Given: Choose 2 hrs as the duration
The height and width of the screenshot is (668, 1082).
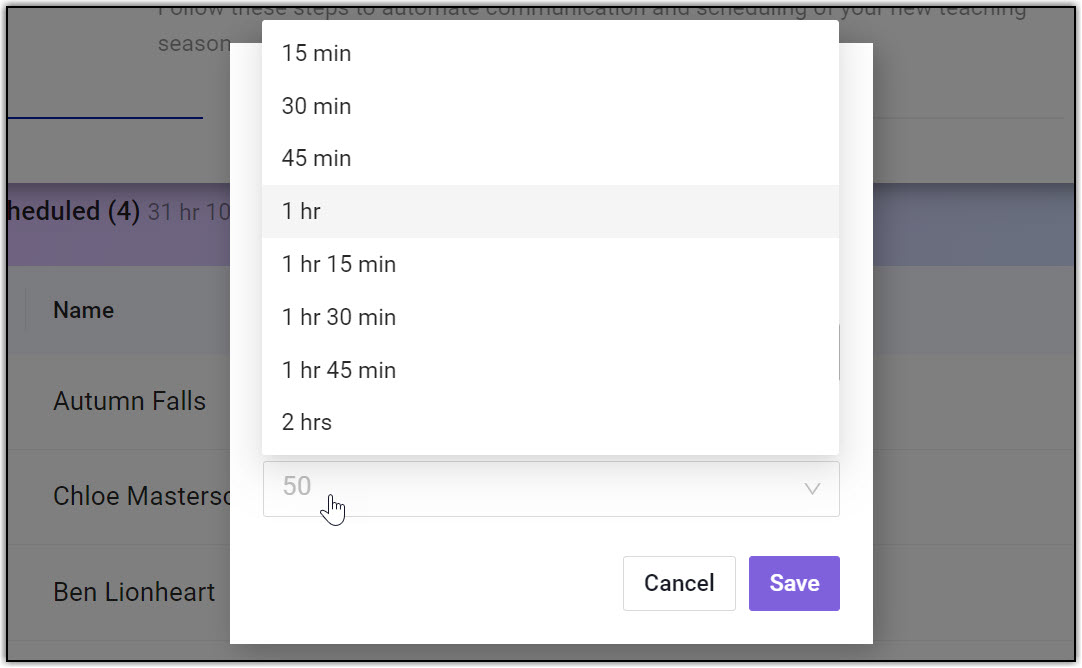Looking at the screenshot, I should click(307, 422).
